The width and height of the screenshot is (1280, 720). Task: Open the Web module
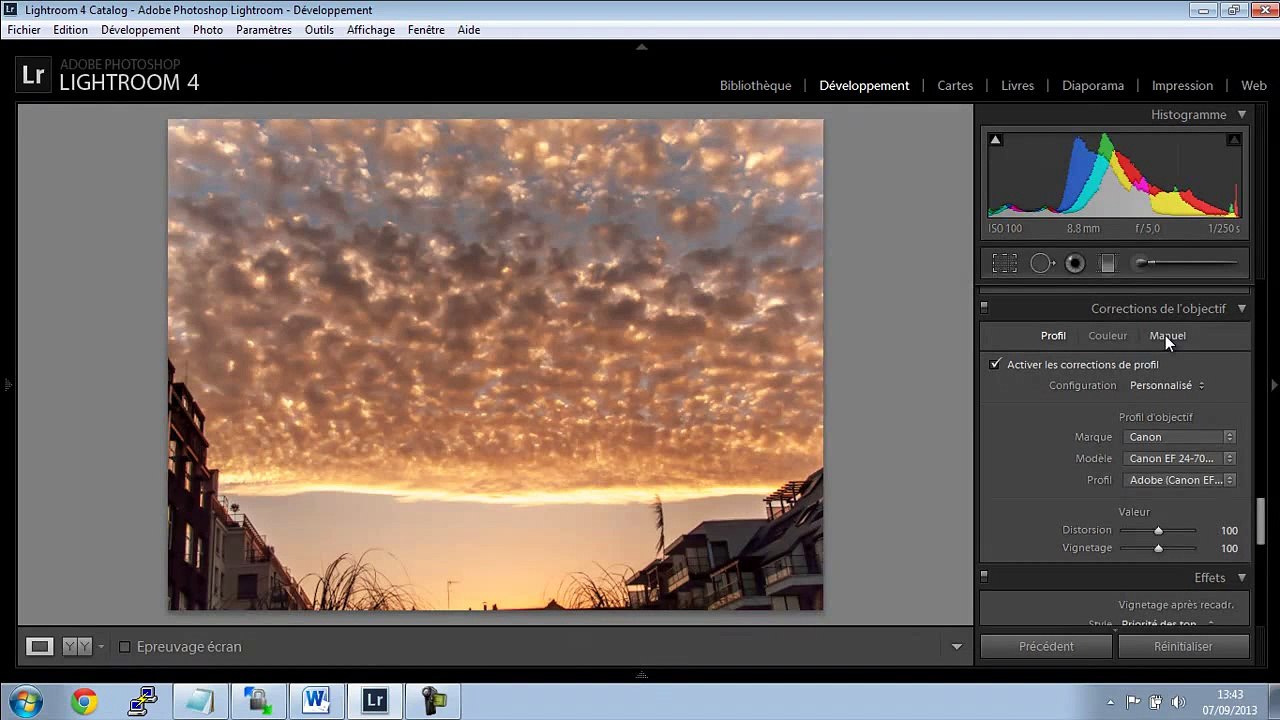[1254, 86]
